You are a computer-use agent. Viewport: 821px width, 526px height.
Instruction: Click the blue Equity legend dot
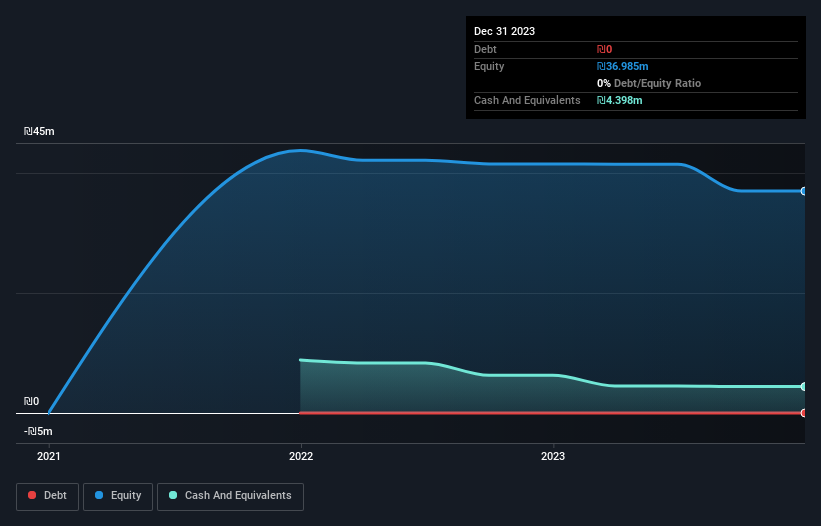[x=99, y=495]
